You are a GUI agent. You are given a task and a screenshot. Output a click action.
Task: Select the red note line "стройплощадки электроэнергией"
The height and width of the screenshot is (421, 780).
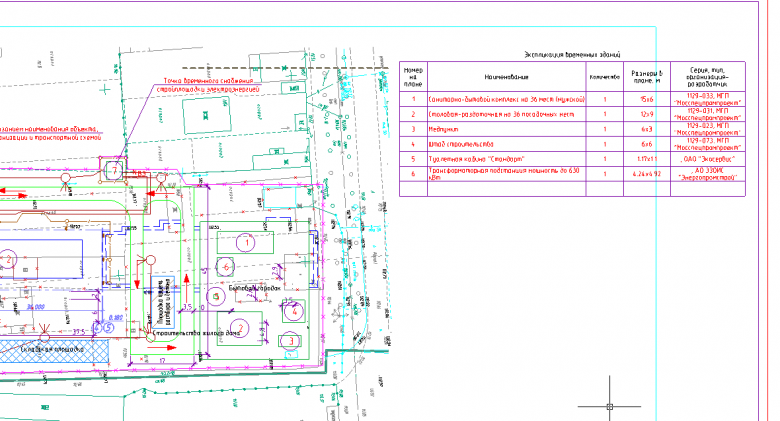click(208, 89)
